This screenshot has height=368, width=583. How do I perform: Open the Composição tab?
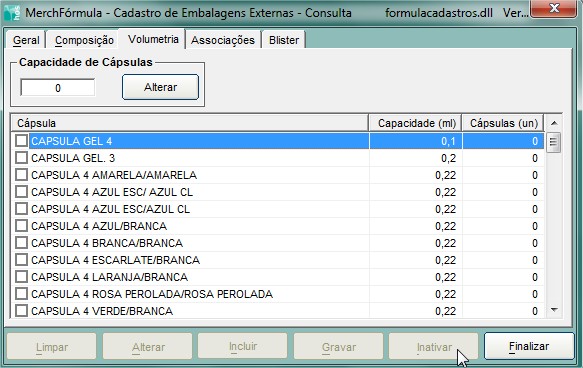pyautogui.click(x=84, y=40)
